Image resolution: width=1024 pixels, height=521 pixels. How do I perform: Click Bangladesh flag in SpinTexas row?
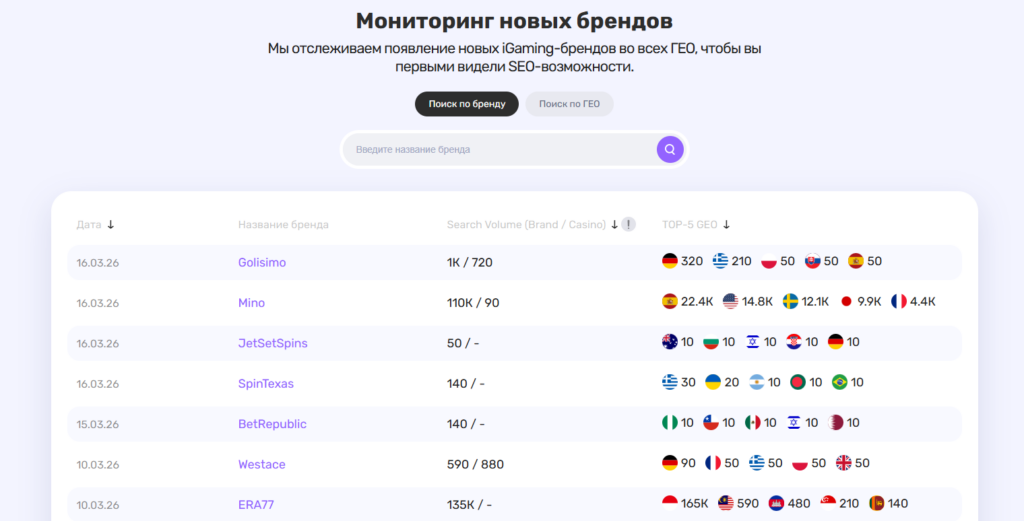coord(798,382)
